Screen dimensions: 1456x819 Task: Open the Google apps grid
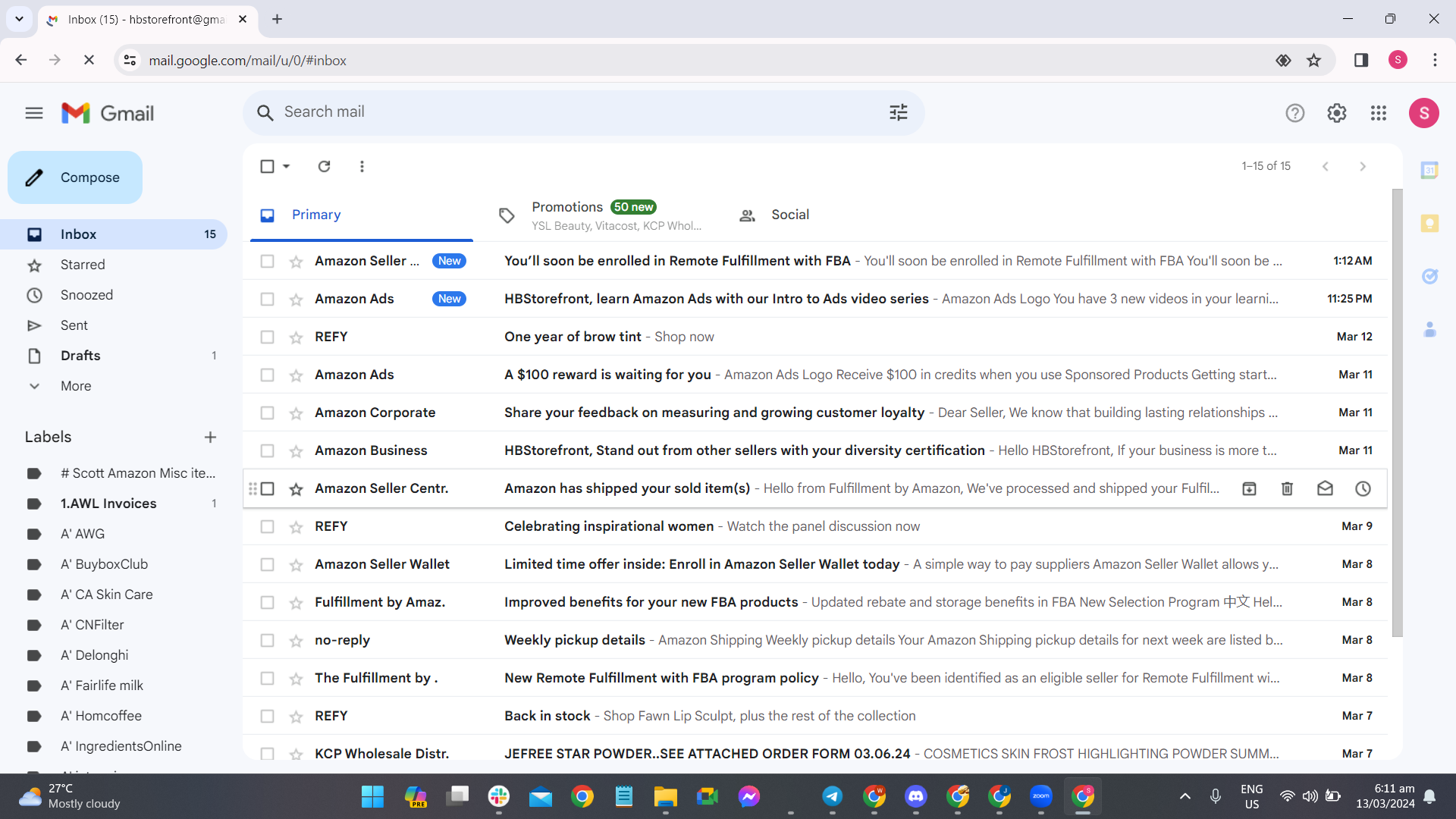click(1379, 113)
